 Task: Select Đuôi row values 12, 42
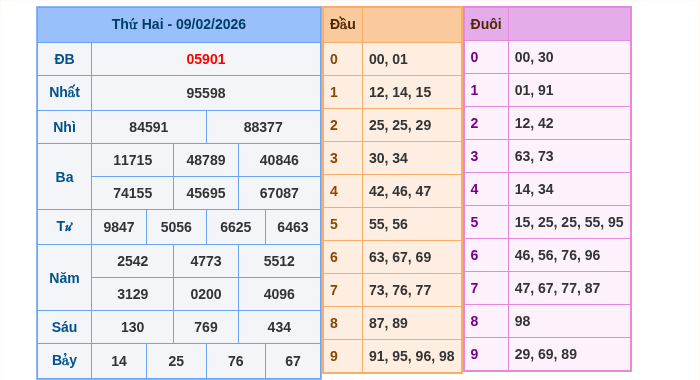(534, 124)
